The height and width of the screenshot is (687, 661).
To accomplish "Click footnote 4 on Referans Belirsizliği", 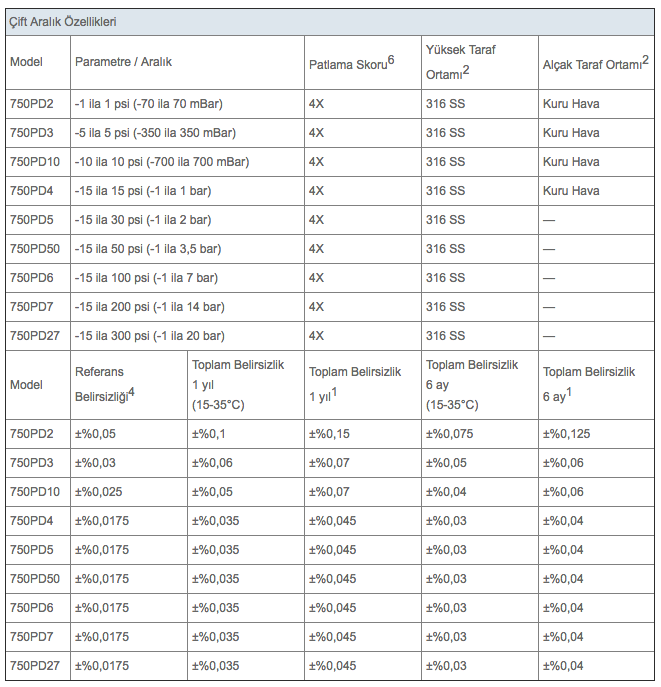I will point(131,392).
